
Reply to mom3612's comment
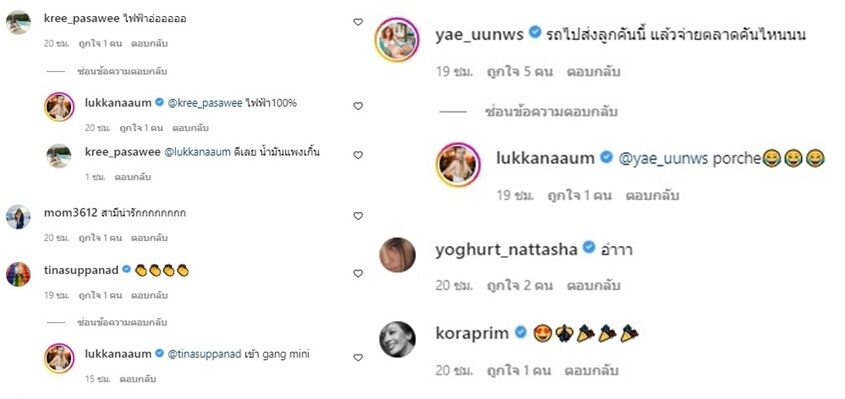click(x=149, y=238)
